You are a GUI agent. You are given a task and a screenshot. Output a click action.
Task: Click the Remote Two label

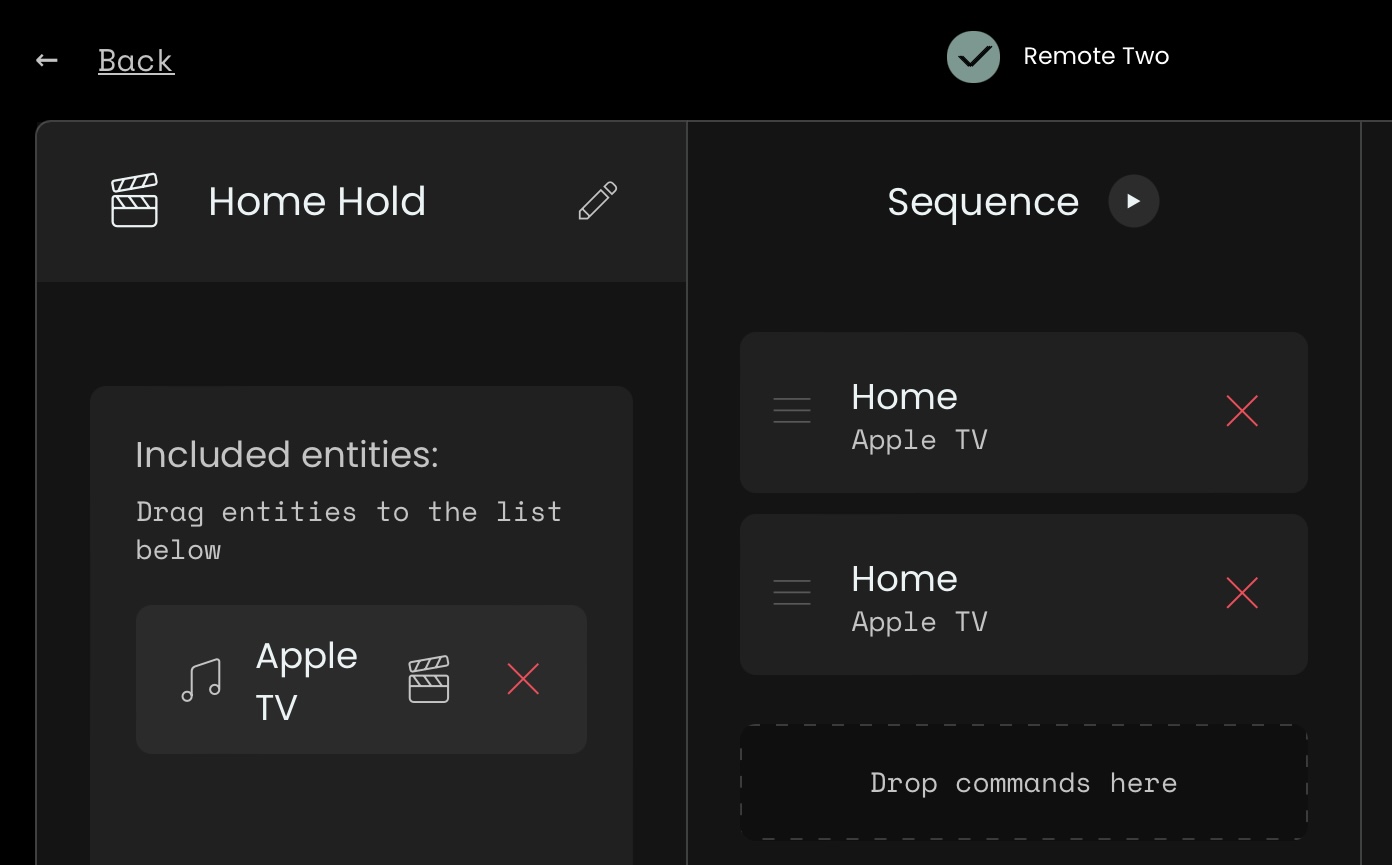[1096, 56]
